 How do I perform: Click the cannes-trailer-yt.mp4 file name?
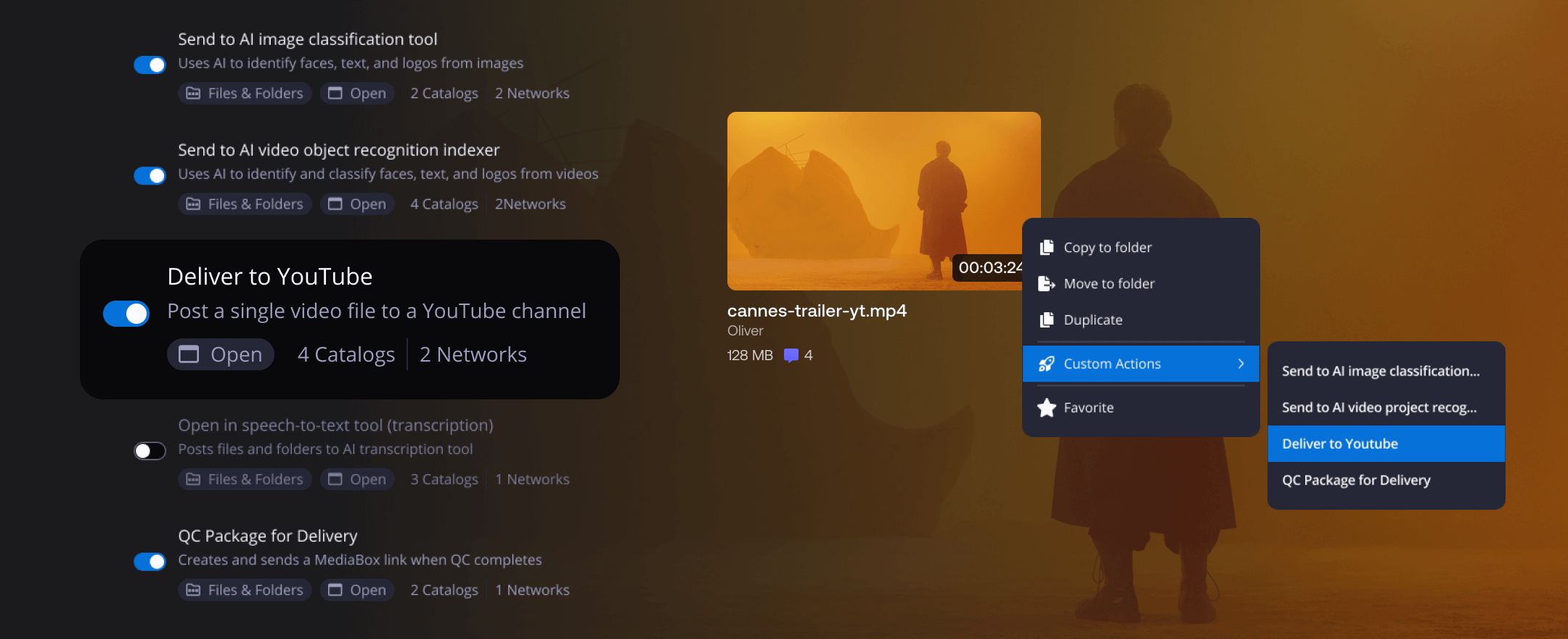[817, 311]
